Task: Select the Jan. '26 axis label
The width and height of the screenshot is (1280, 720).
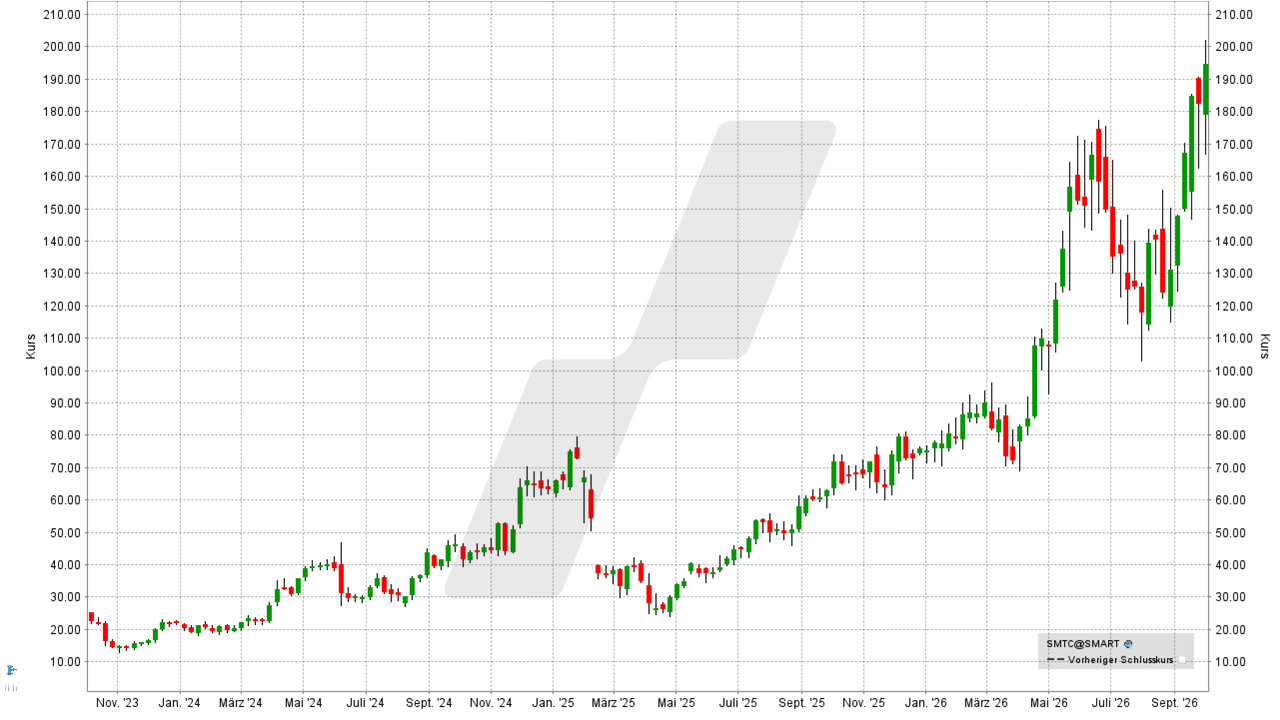Action: click(x=924, y=703)
